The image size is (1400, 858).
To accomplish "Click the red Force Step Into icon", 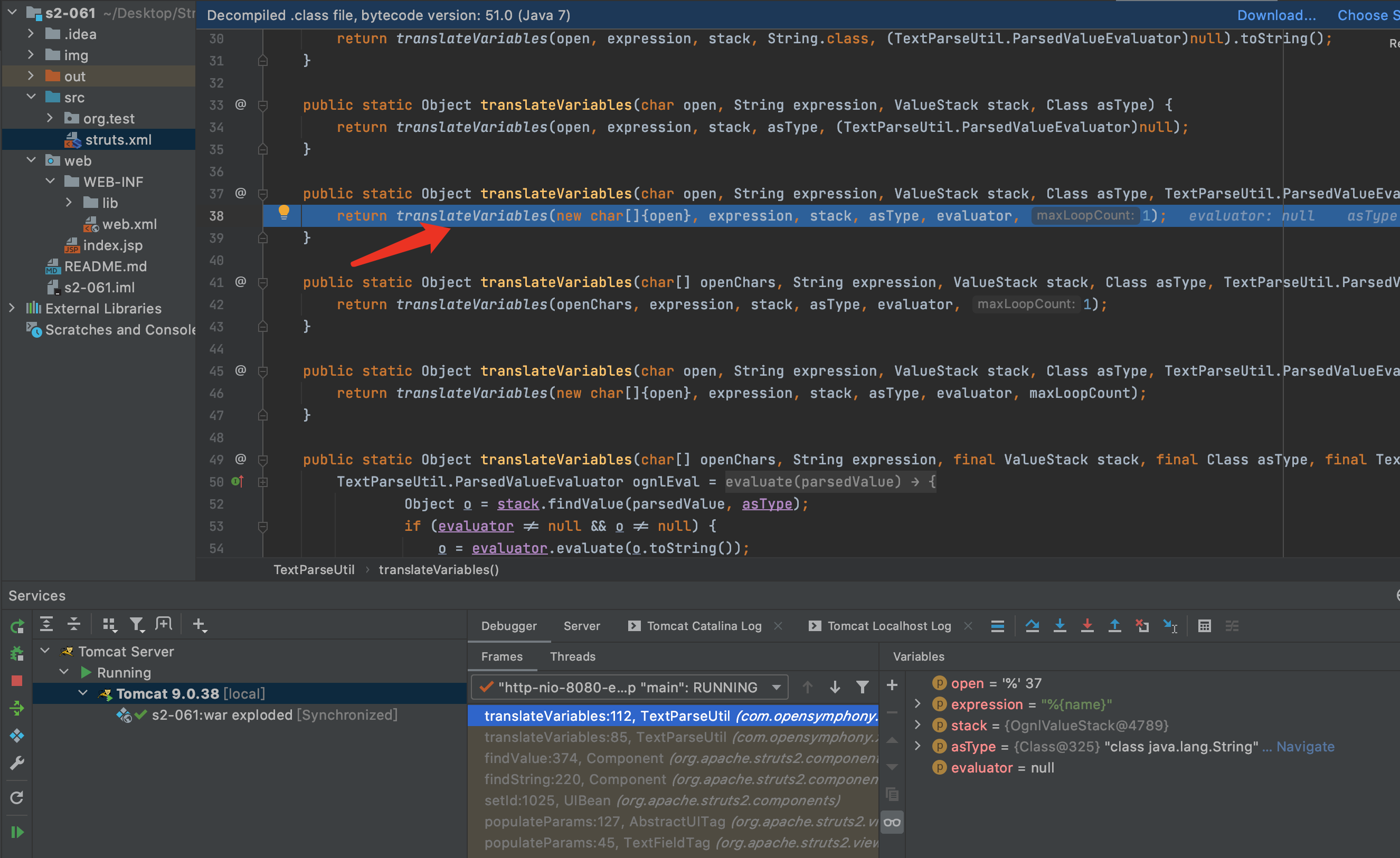I will [x=1087, y=626].
